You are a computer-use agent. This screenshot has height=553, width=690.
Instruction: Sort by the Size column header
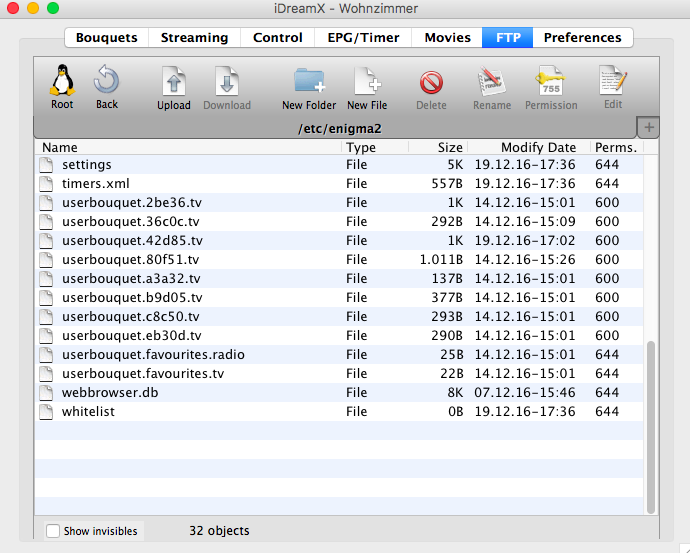pyautogui.click(x=438, y=147)
